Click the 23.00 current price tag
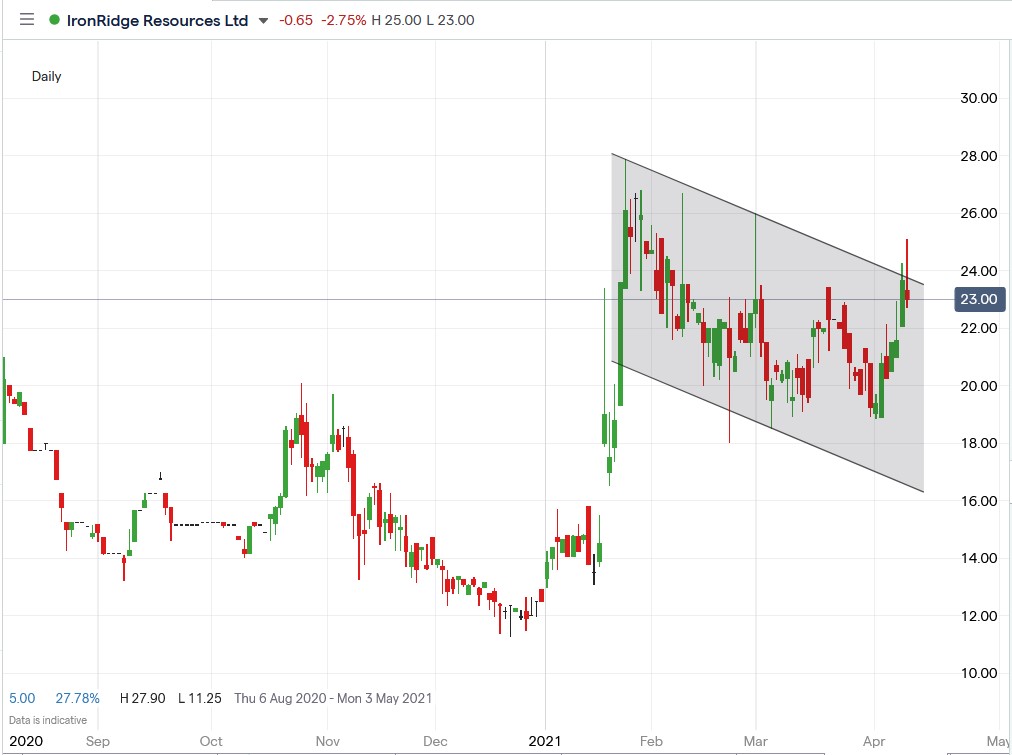 pyautogui.click(x=979, y=299)
